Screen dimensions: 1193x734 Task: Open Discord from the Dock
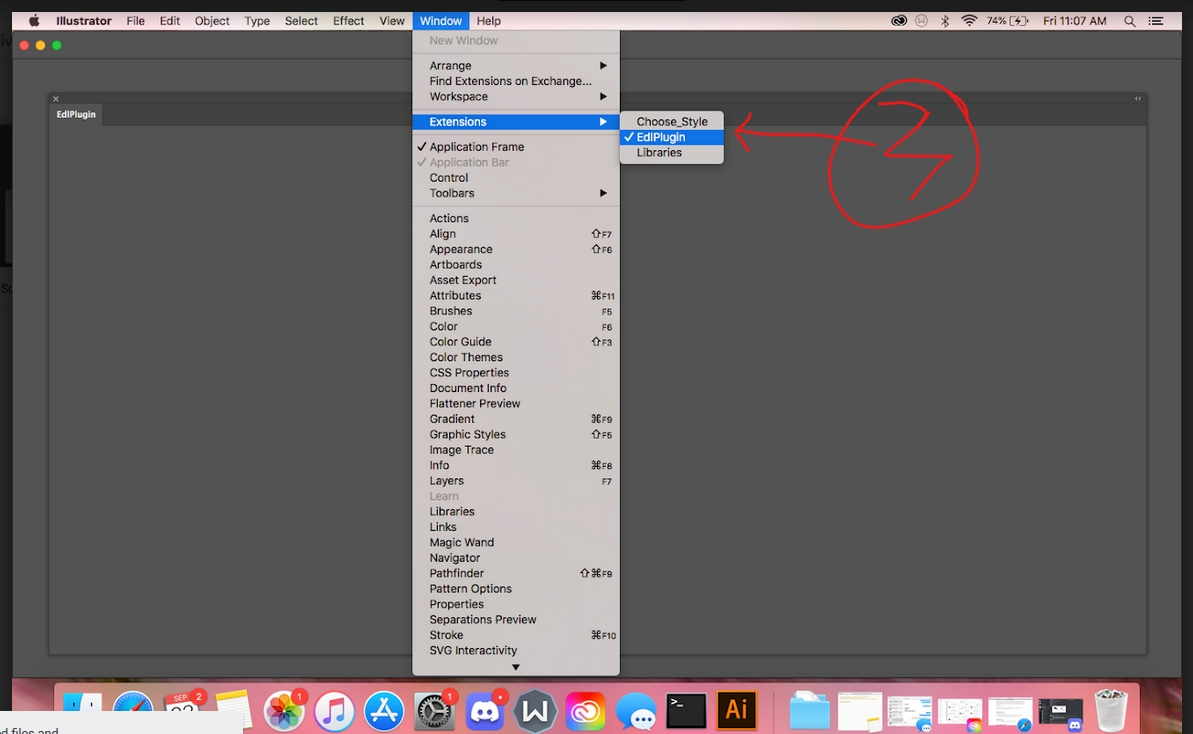click(485, 710)
